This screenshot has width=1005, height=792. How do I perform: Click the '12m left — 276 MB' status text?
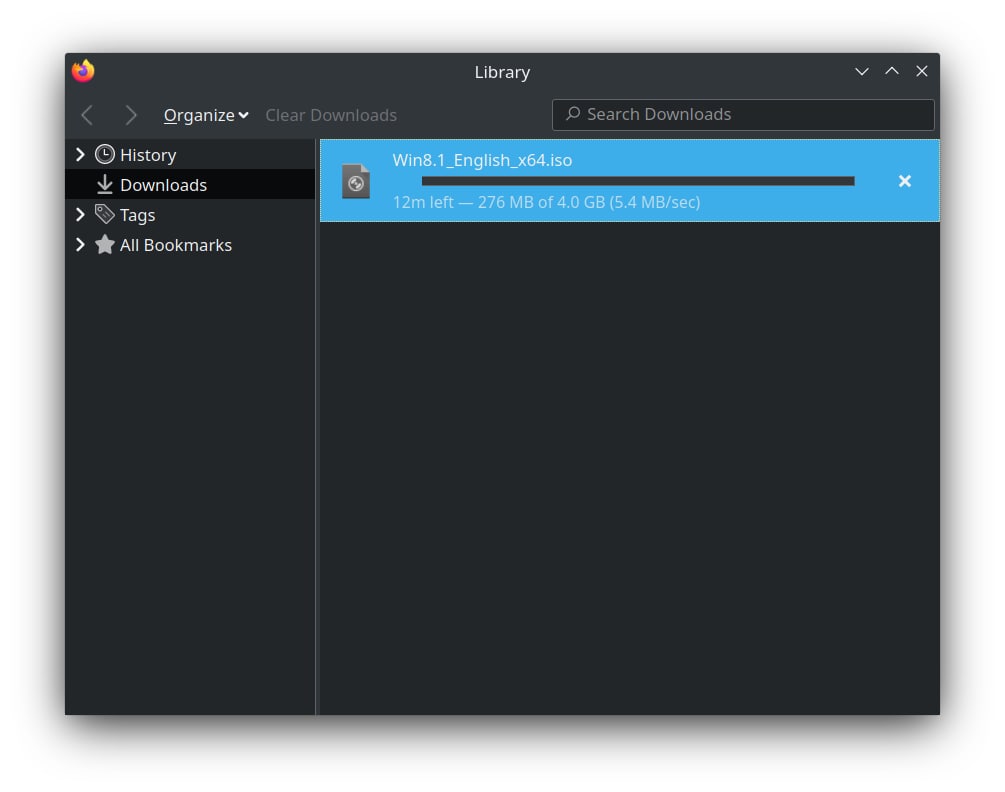coord(546,202)
